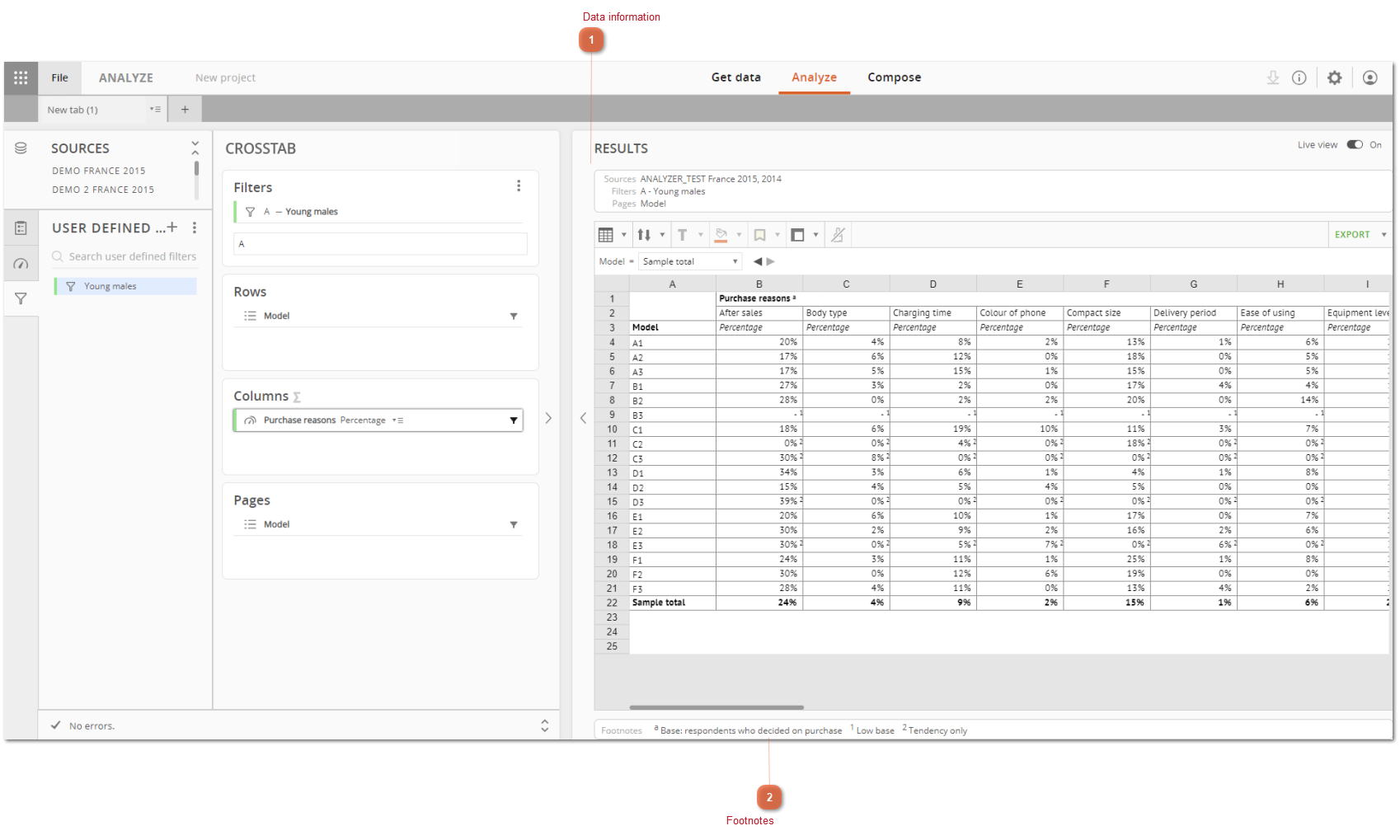The height and width of the screenshot is (840, 1400).
Task: Open the app launcher grid icon
Action: 21,77
